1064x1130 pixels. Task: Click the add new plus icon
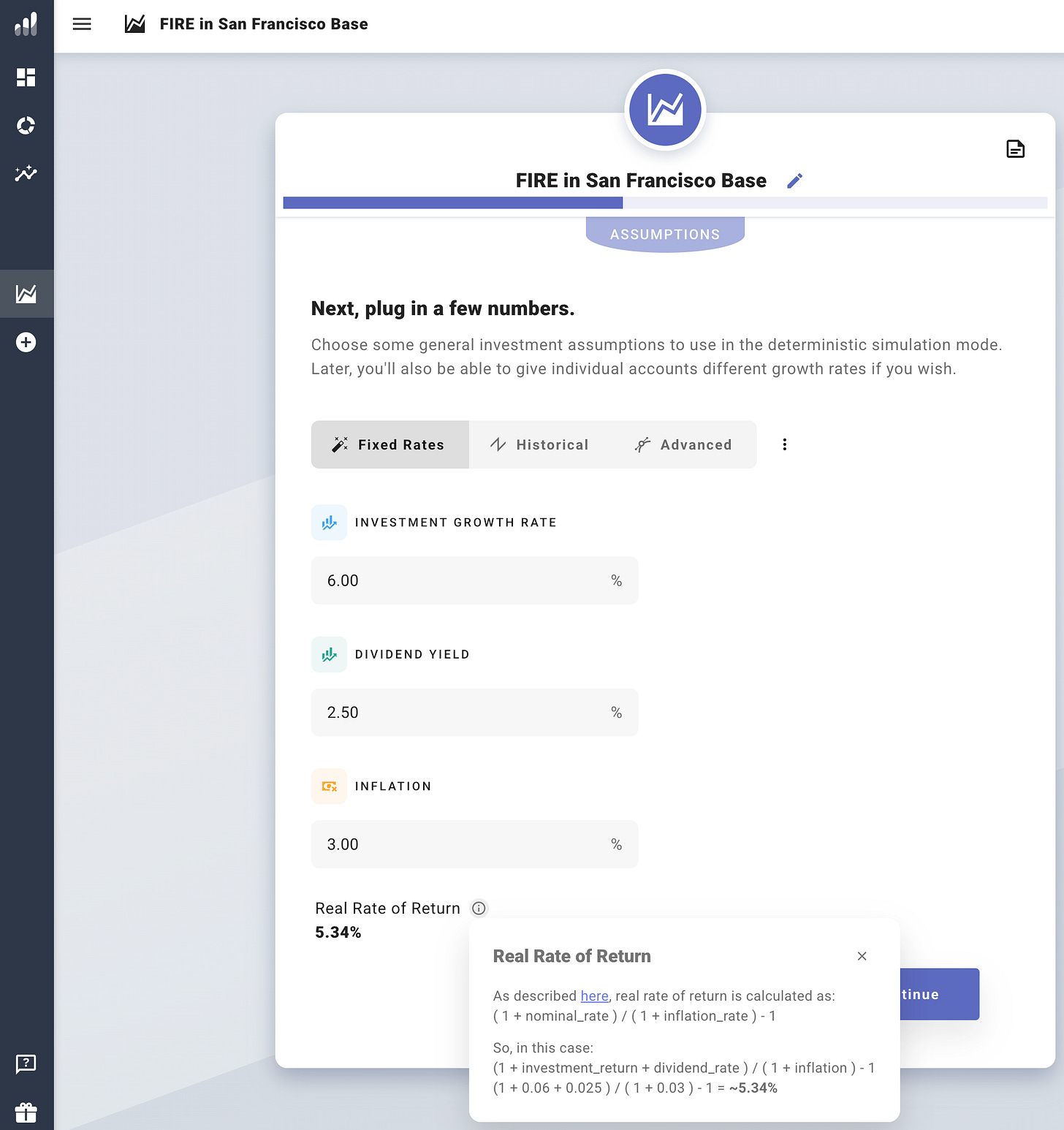(26, 342)
